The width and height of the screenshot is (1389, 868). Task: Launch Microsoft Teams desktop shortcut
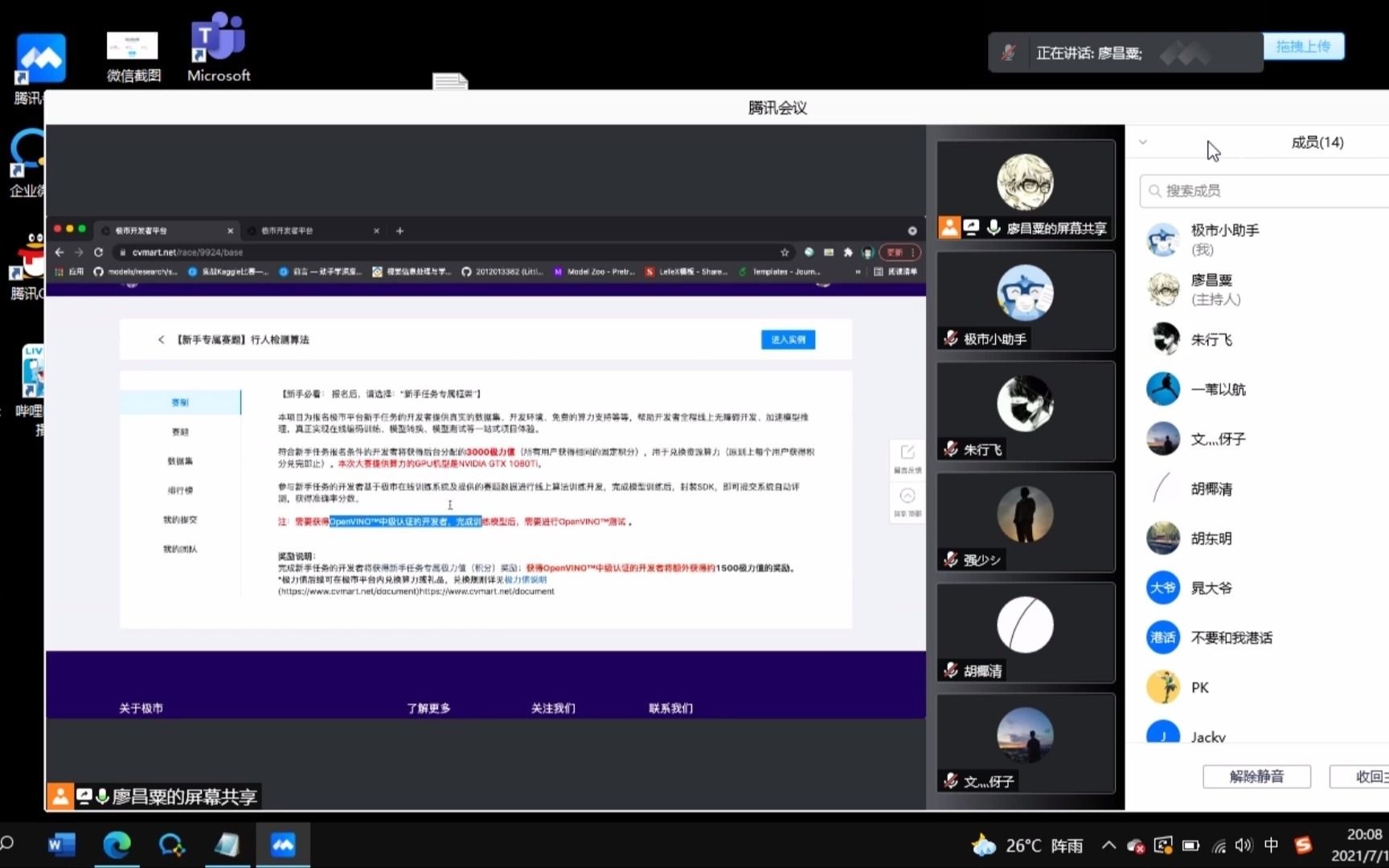tap(219, 48)
